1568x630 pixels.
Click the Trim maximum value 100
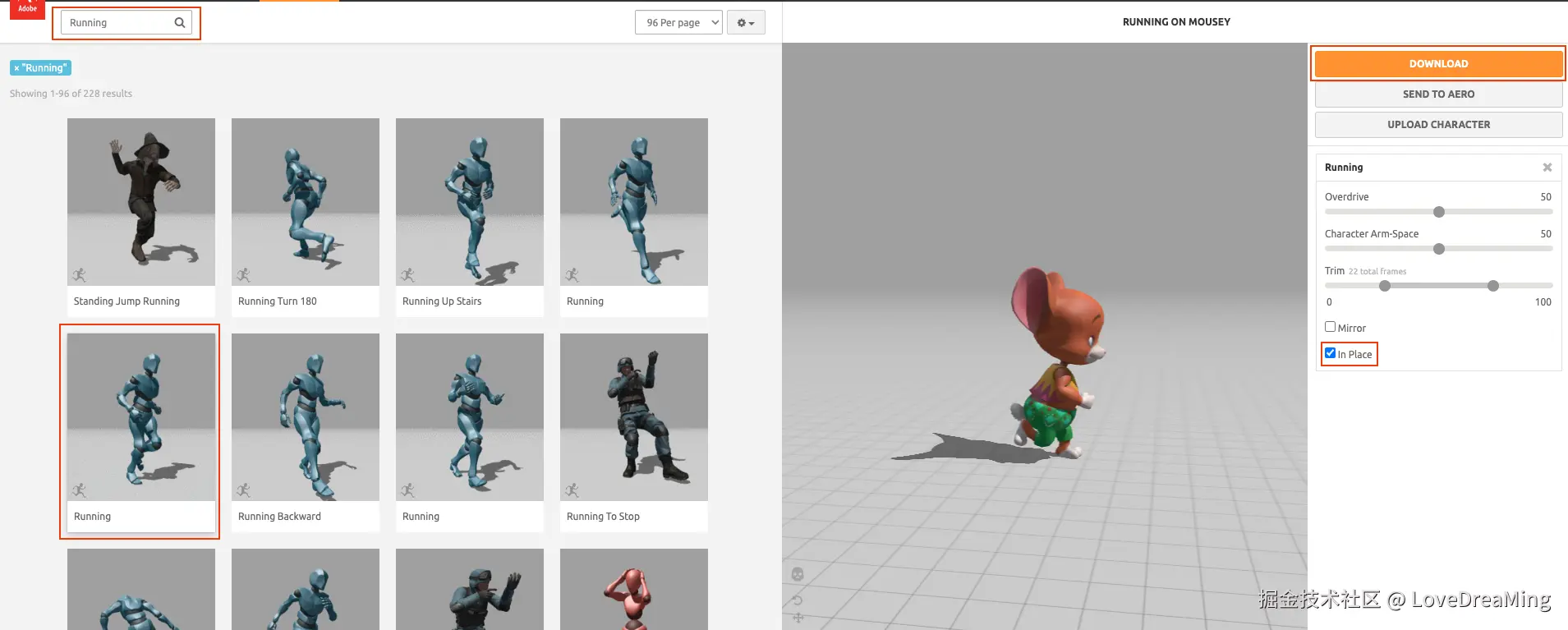[x=1543, y=302]
